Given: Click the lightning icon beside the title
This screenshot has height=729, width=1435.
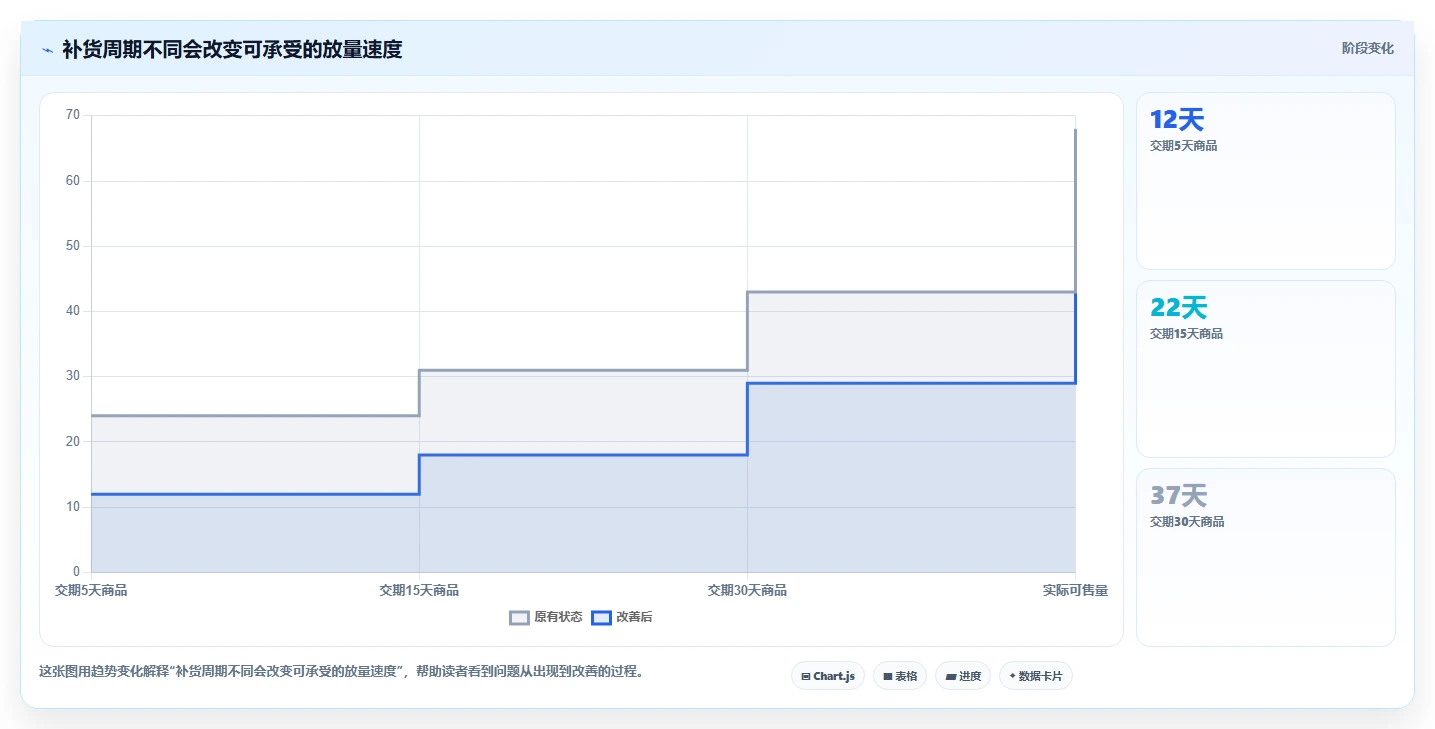Looking at the screenshot, I should 47,49.
